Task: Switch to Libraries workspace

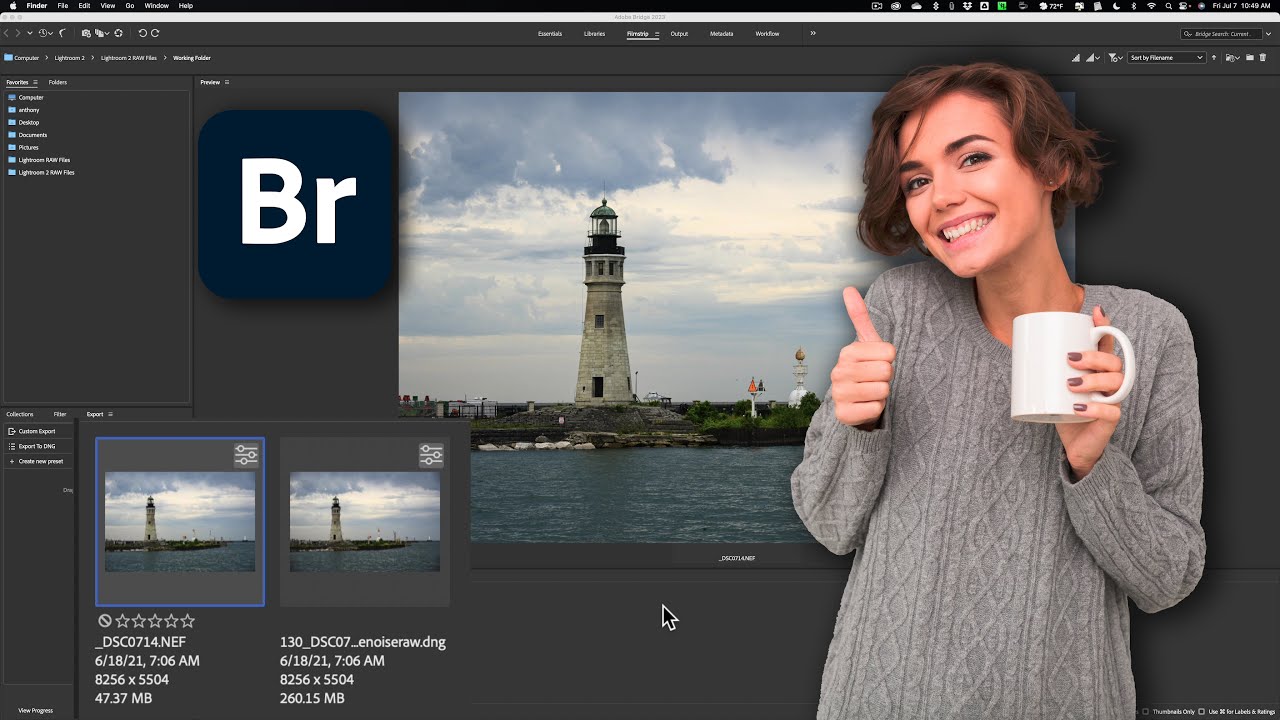Action: 594,34
